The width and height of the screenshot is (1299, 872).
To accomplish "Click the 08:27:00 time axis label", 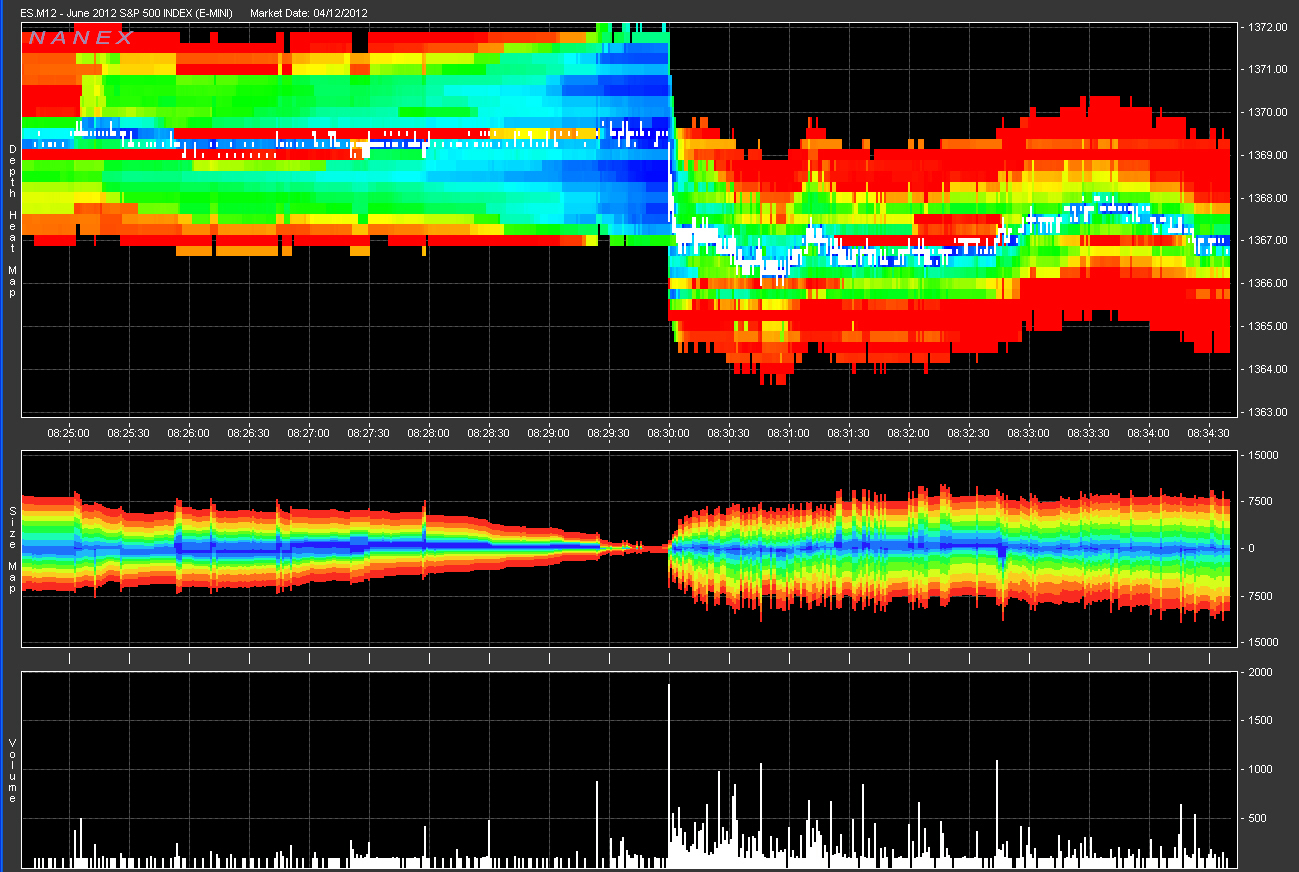I will click(x=309, y=433).
